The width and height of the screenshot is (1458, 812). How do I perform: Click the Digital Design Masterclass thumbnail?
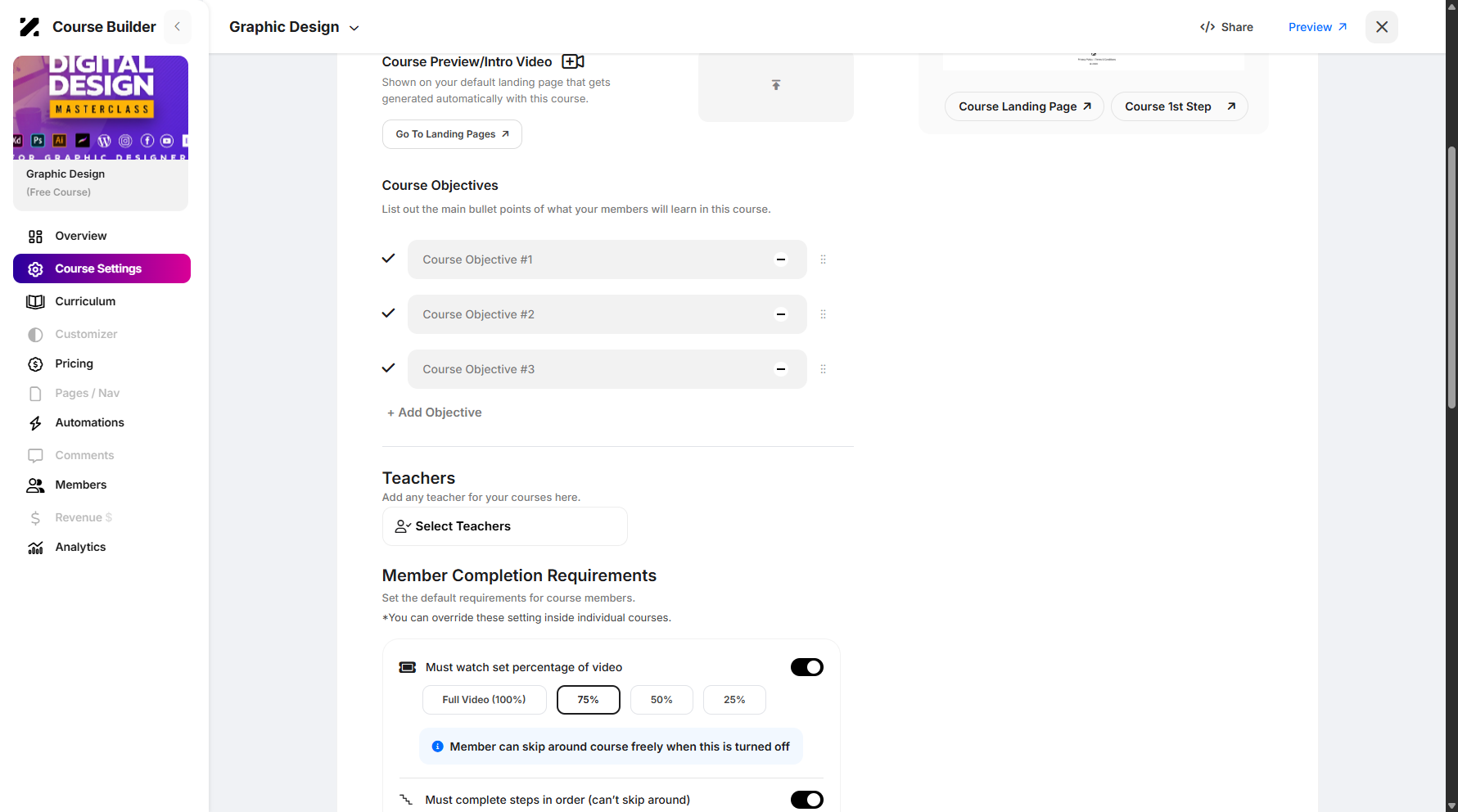[101, 107]
